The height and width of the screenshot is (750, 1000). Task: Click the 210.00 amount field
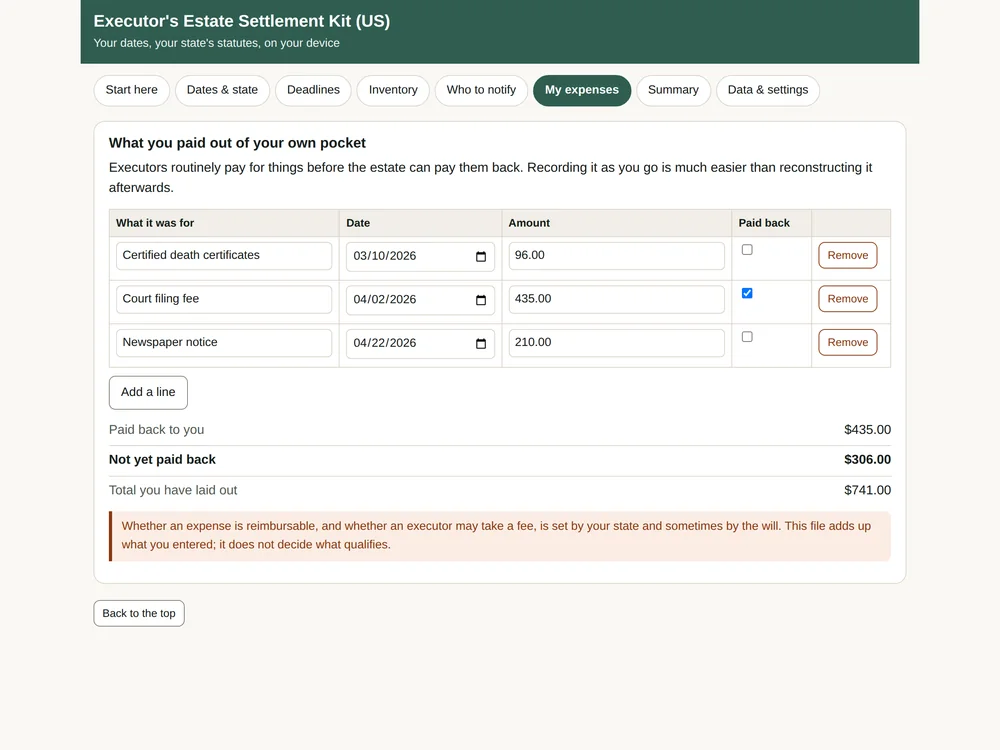[616, 342]
